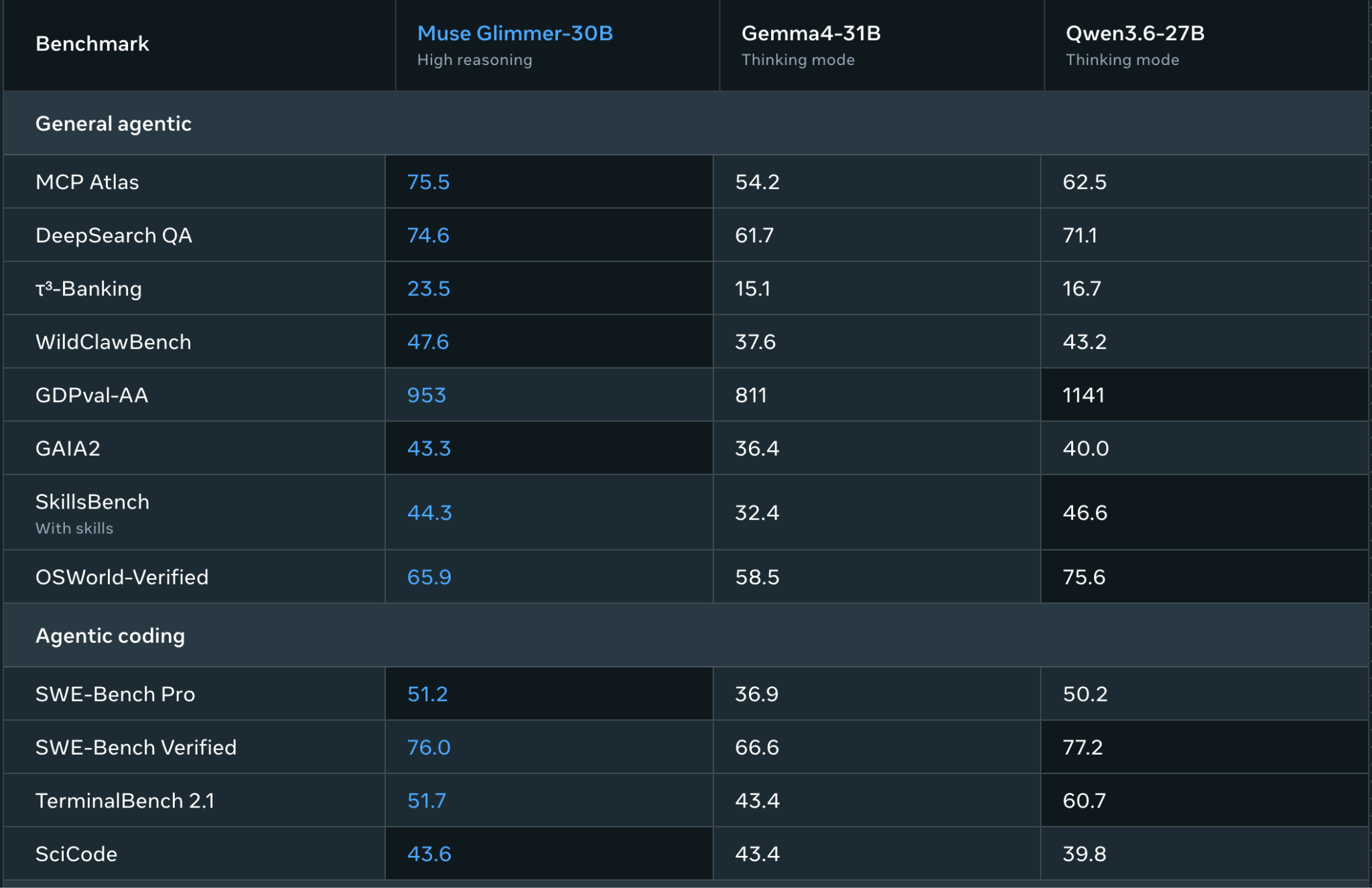This screenshot has height=888, width=1372.
Task: Click the Benchmark column header
Action: (x=92, y=44)
